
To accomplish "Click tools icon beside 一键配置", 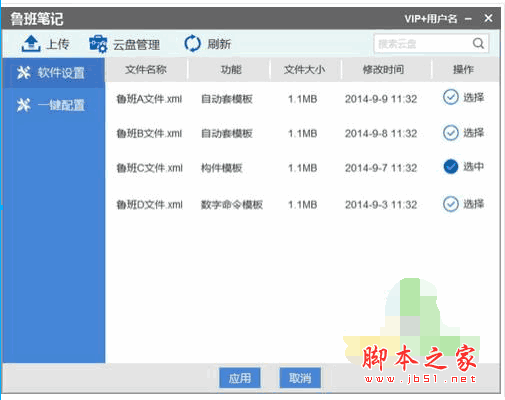I will [x=24, y=105].
